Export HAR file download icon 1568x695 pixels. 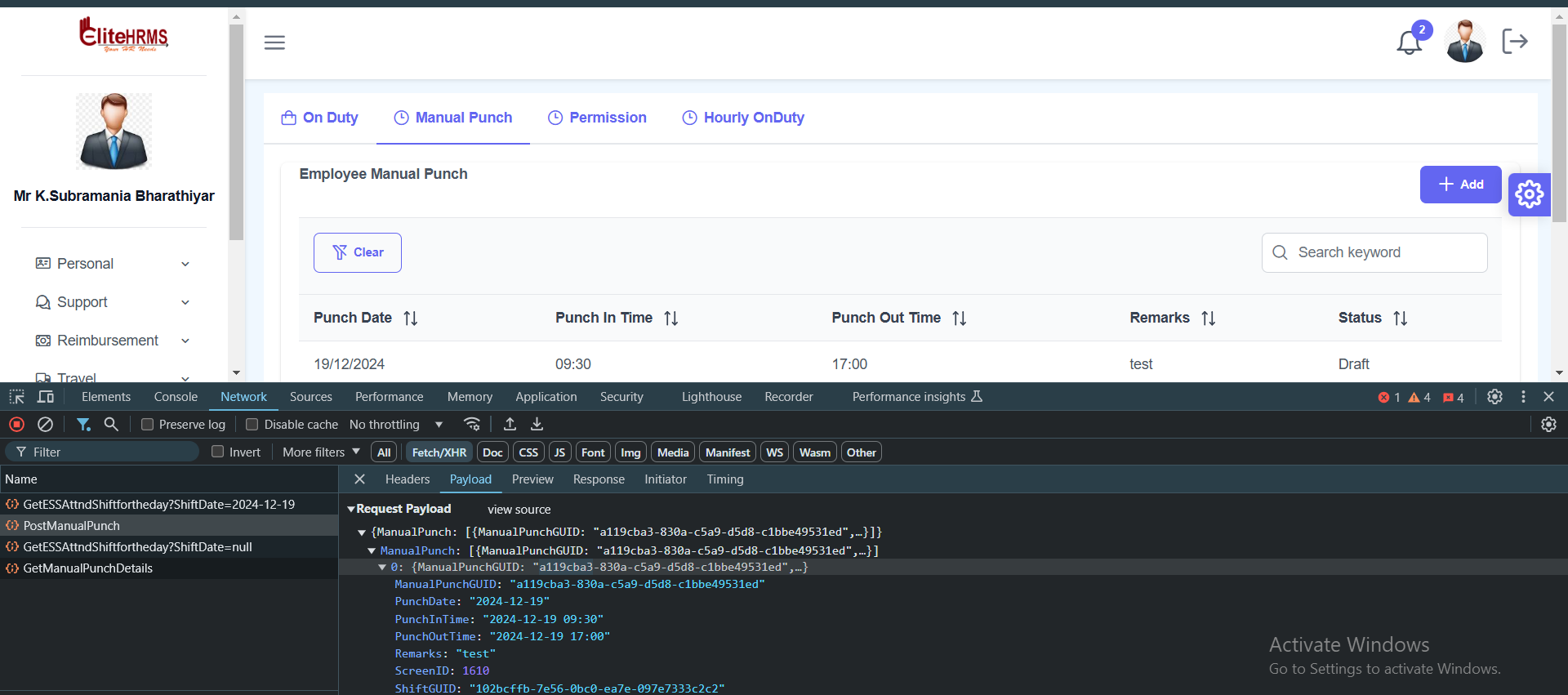pos(537,425)
